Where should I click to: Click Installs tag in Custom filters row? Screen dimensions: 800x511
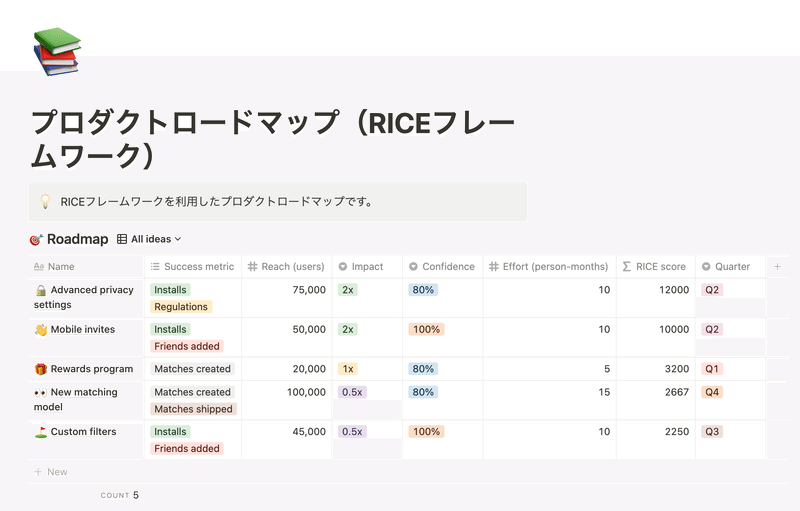(x=170, y=431)
